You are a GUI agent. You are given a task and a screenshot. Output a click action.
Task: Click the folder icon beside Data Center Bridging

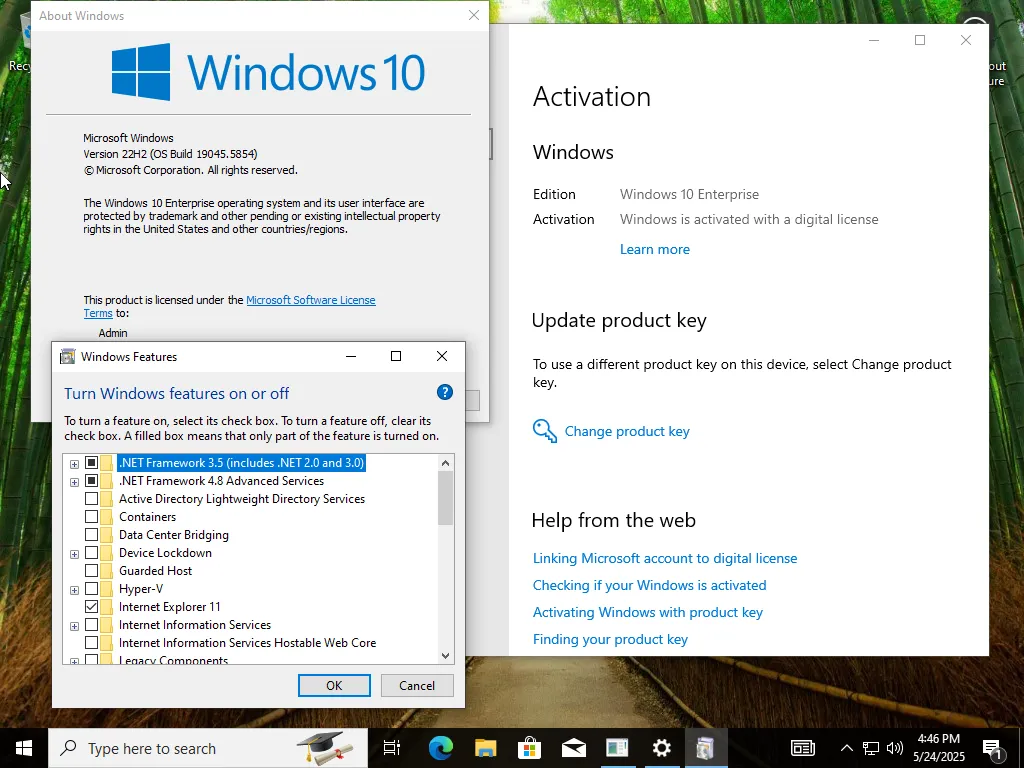[106, 535]
